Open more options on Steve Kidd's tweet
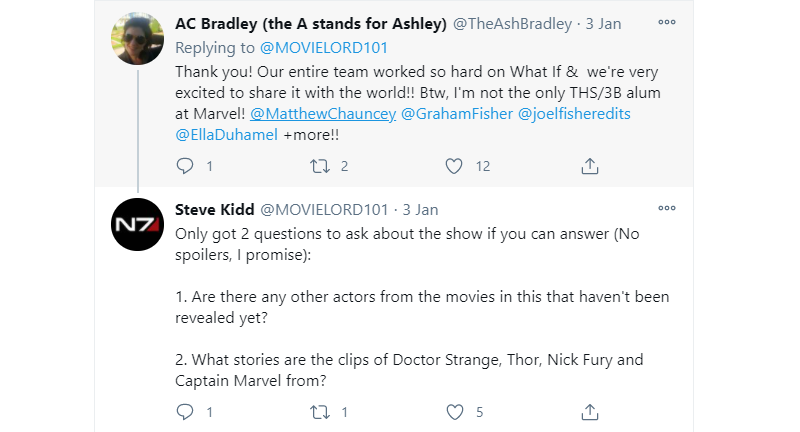The width and height of the screenshot is (800, 432). point(666,208)
